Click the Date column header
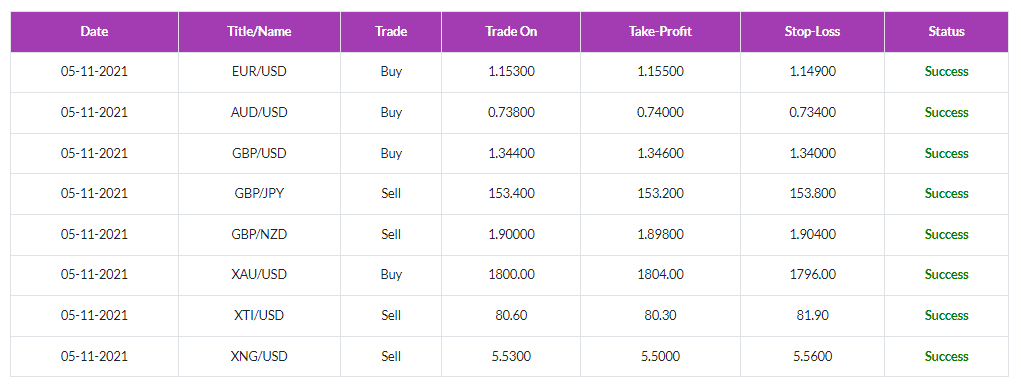The height and width of the screenshot is (385, 1021). point(94,31)
